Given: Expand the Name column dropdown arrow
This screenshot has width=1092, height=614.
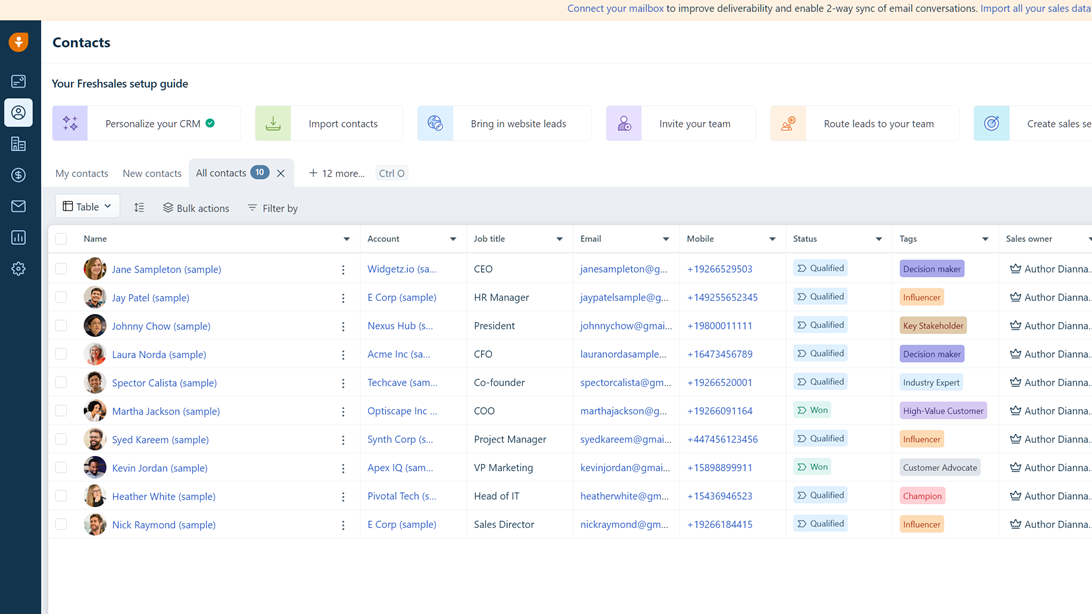Looking at the screenshot, I should (346, 239).
